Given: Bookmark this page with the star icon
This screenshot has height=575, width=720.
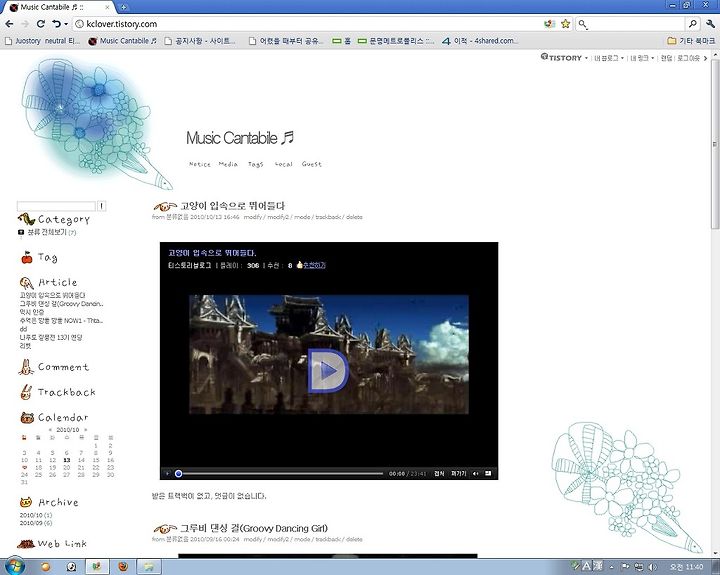Looking at the screenshot, I should [565, 24].
